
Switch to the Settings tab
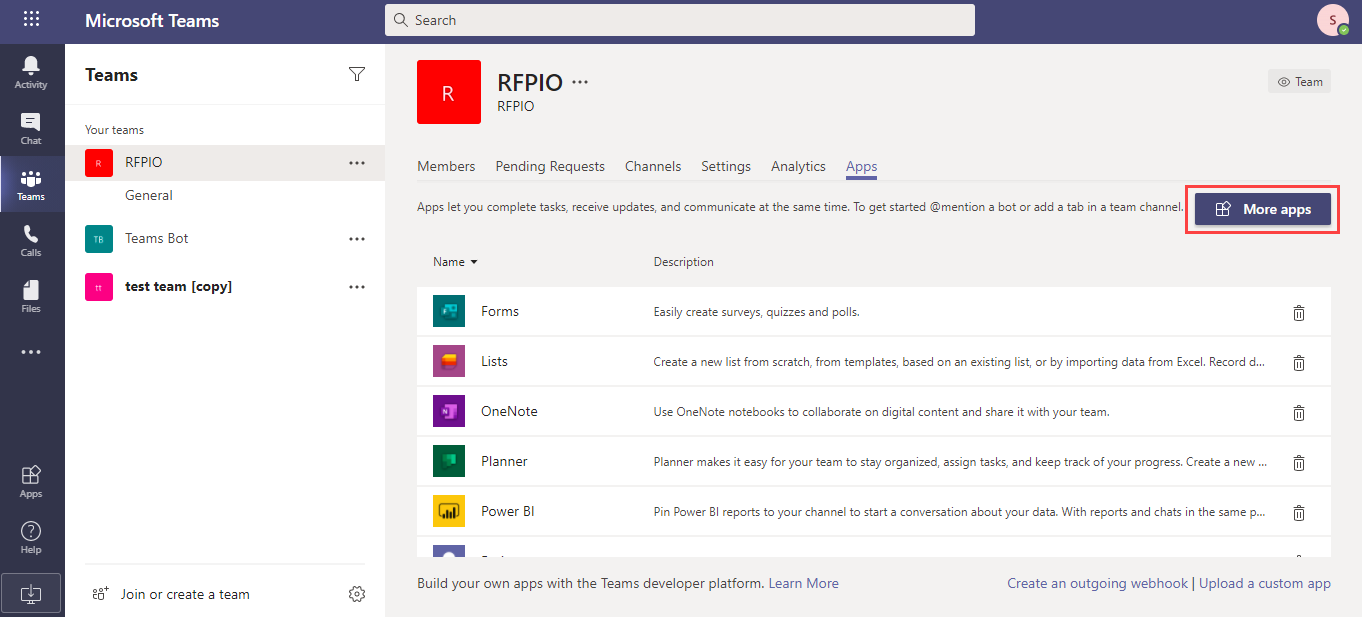click(726, 166)
